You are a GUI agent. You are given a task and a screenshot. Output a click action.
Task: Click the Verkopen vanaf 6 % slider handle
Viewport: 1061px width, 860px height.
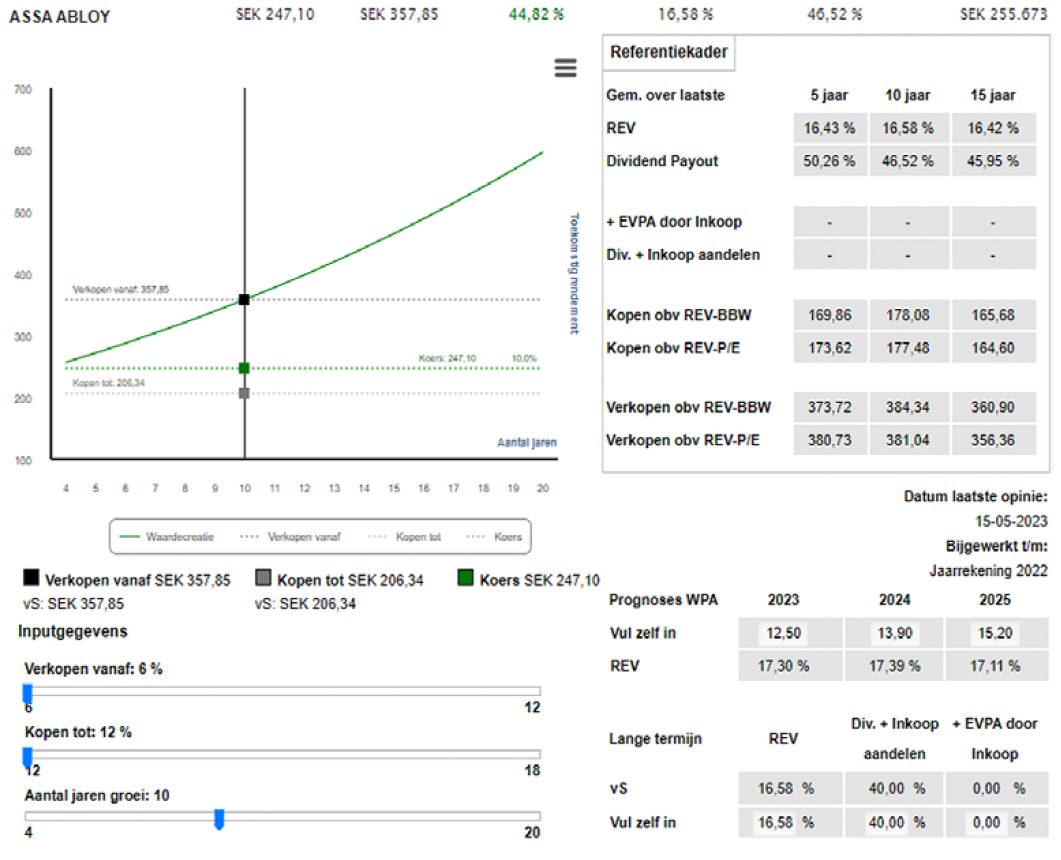[x=28, y=694]
